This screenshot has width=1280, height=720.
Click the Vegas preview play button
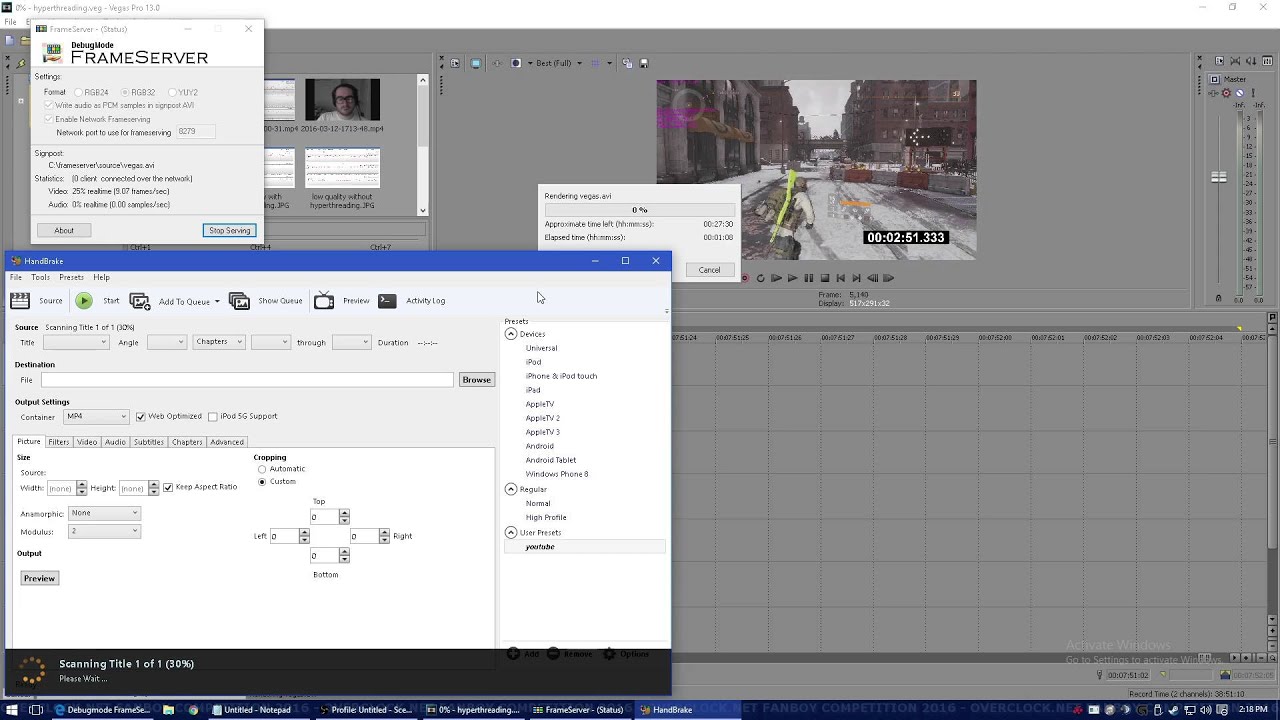pyautogui.click(x=792, y=278)
